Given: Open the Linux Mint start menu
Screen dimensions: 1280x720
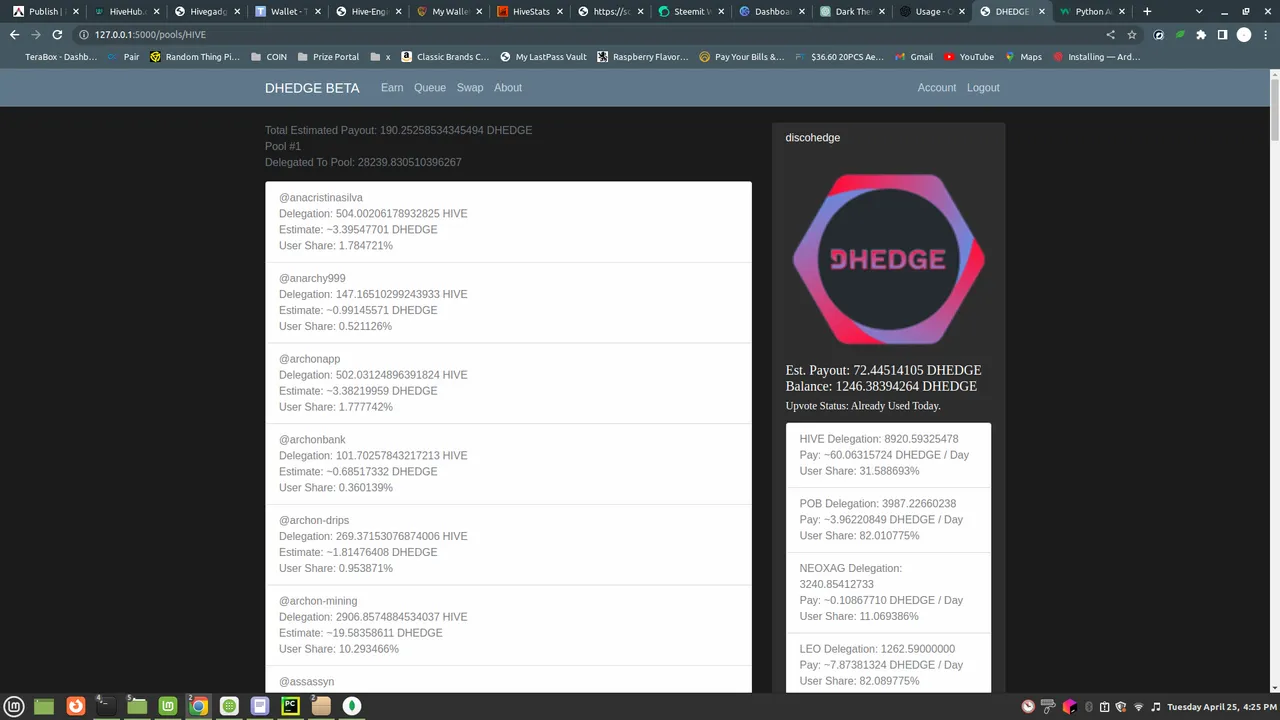Looking at the screenshot, I should [15, 706].
